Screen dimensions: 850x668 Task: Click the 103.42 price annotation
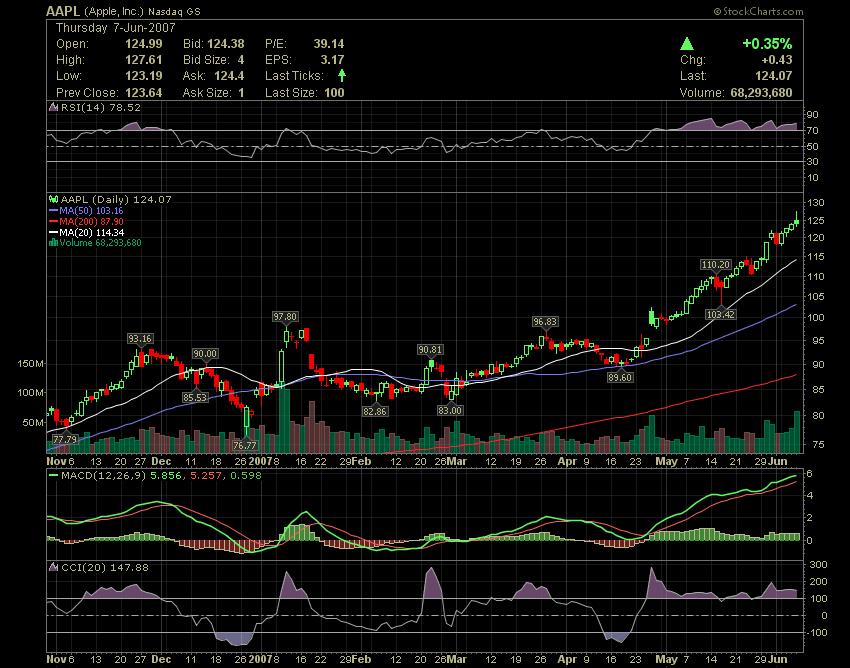[x=720, y=314]
